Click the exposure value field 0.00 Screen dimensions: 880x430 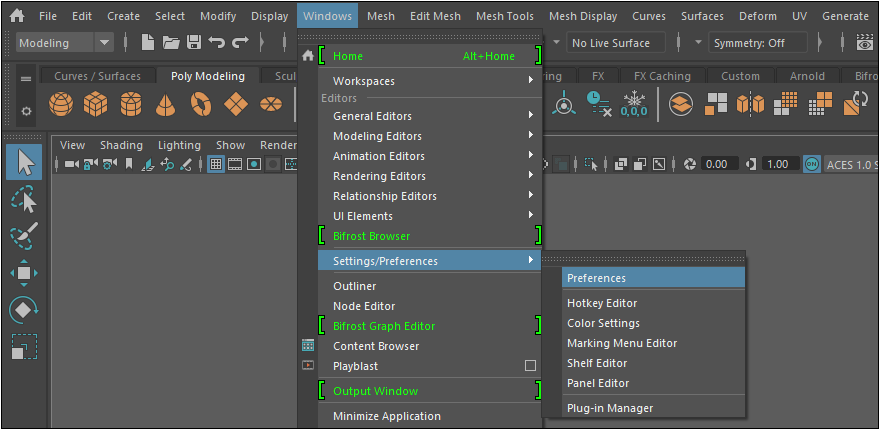(x=719, y=164)
